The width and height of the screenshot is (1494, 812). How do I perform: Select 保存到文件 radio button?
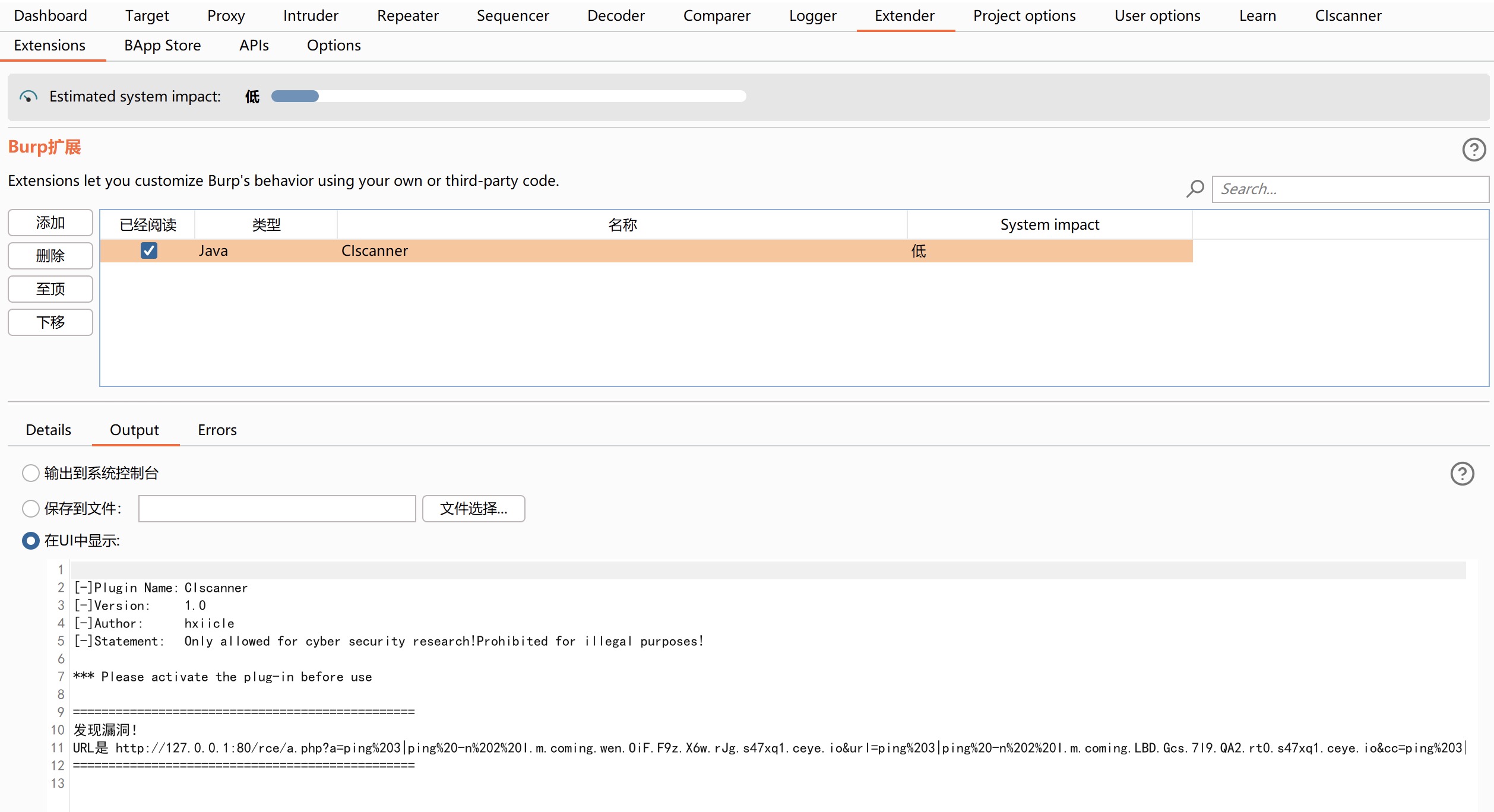pyautogui.click(x=30, y=509)
